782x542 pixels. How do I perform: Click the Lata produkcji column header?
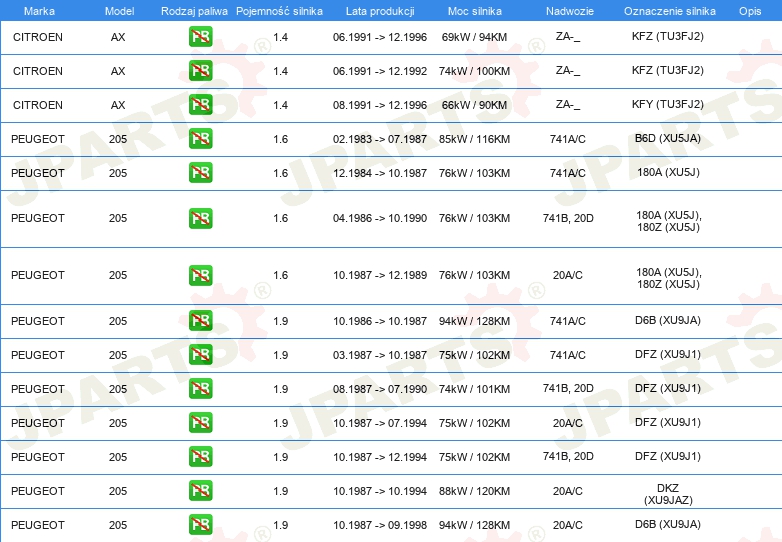pyautogui.click(x=380, y=11)
